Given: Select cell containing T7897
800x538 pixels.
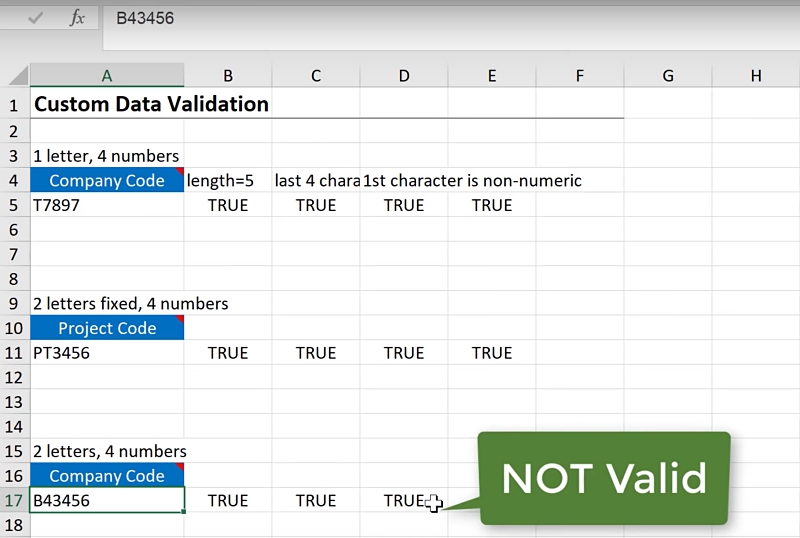Looking at the screenshot, I should pos(107,205).
